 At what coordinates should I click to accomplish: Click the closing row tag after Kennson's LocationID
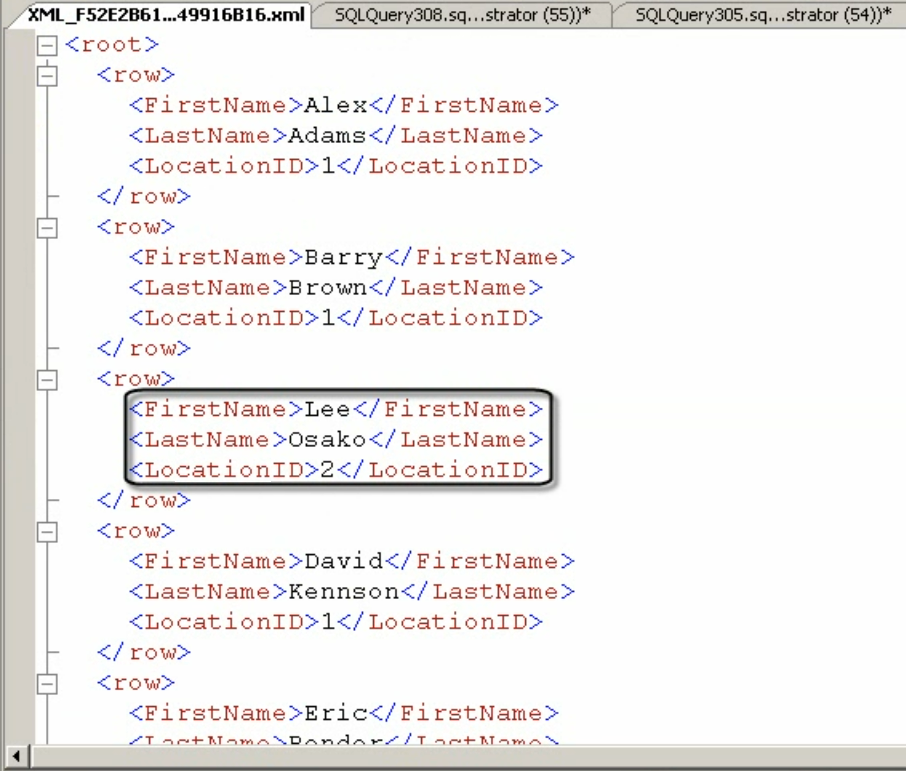[144, 653]
